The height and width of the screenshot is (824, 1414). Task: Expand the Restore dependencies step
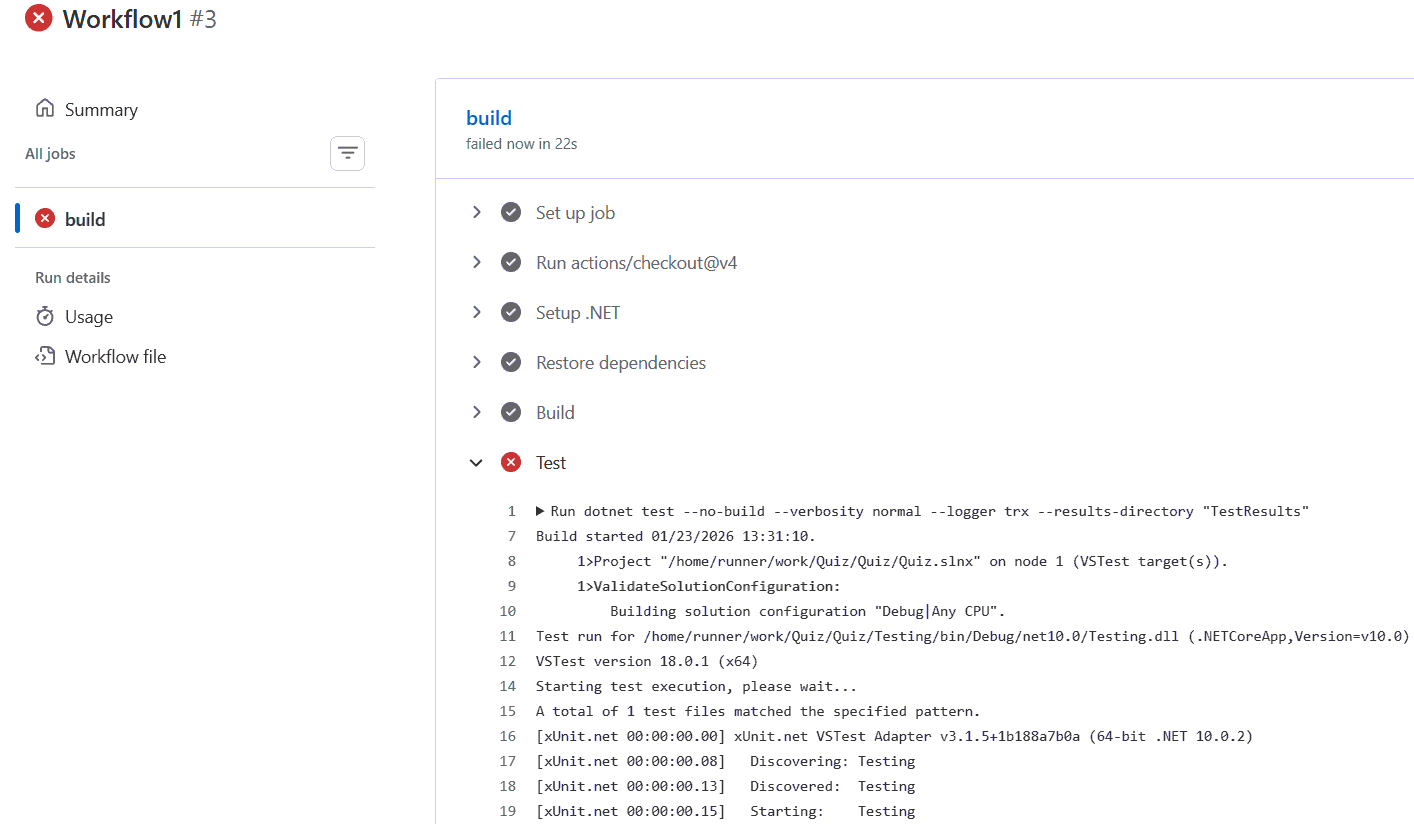click(476, 361)
